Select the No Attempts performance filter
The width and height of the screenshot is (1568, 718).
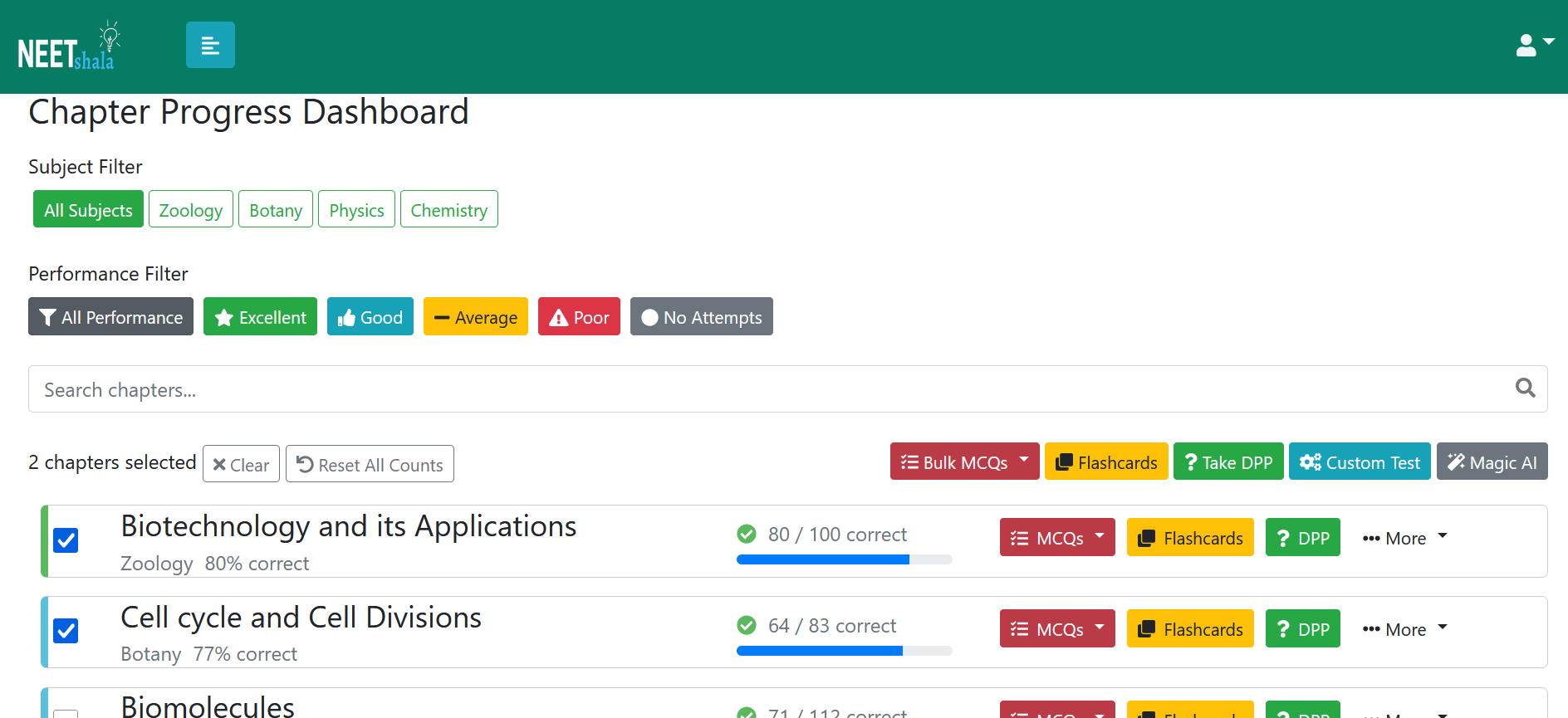(701, 316)
